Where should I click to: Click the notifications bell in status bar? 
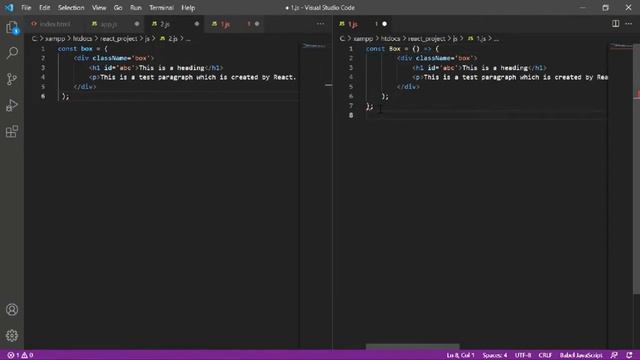(x=629, y=355)
